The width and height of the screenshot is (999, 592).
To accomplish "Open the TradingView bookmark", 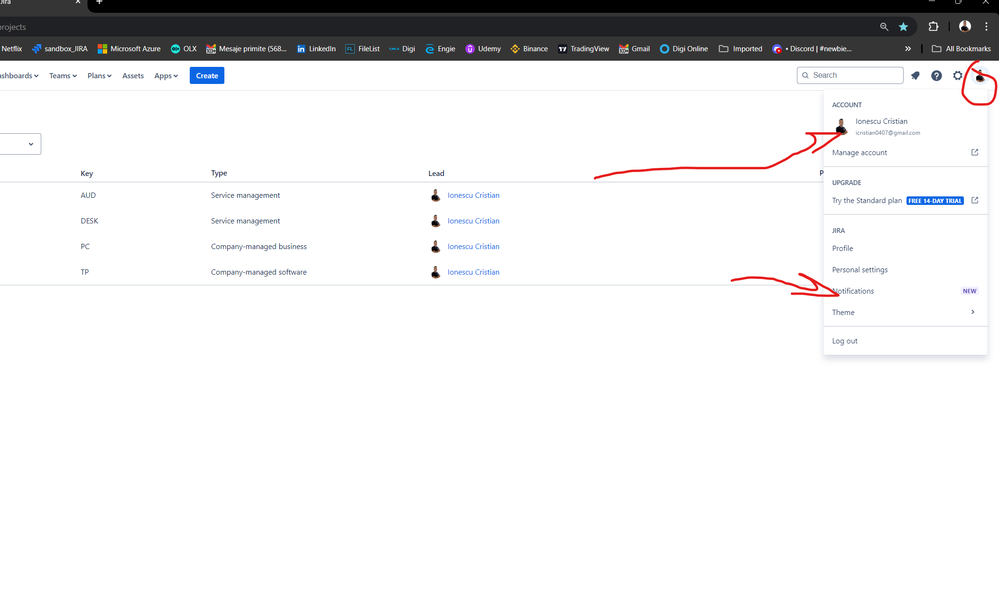I will click(x=583, y=48).
